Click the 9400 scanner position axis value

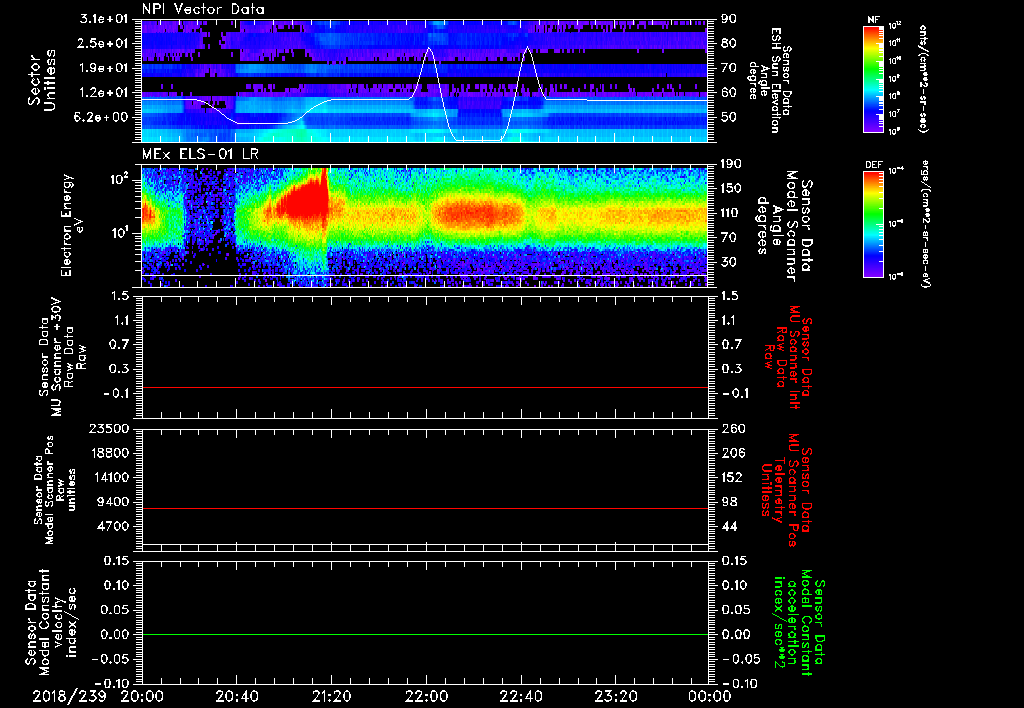click(x=112, y=502)
